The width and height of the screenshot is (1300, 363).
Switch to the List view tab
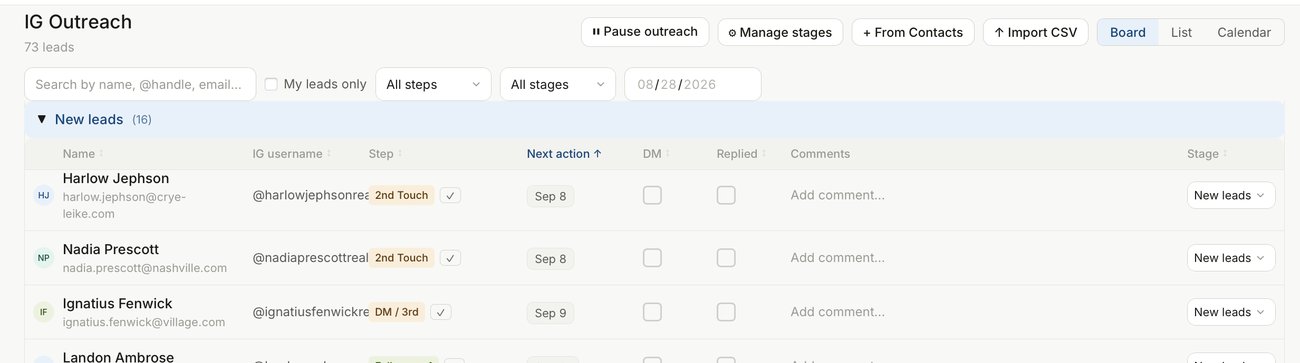(x=1181, y=32)
